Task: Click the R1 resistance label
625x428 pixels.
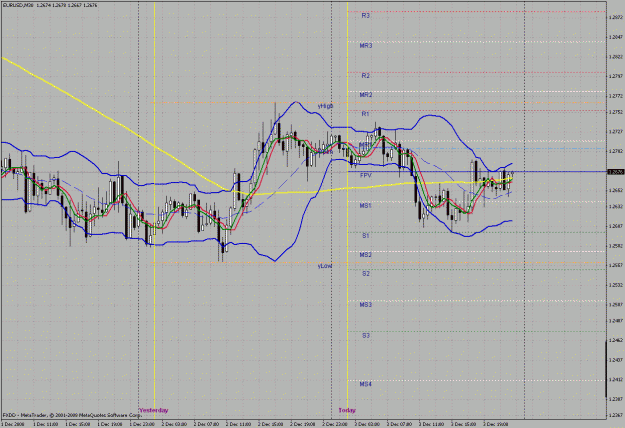Action: point(366,114)
